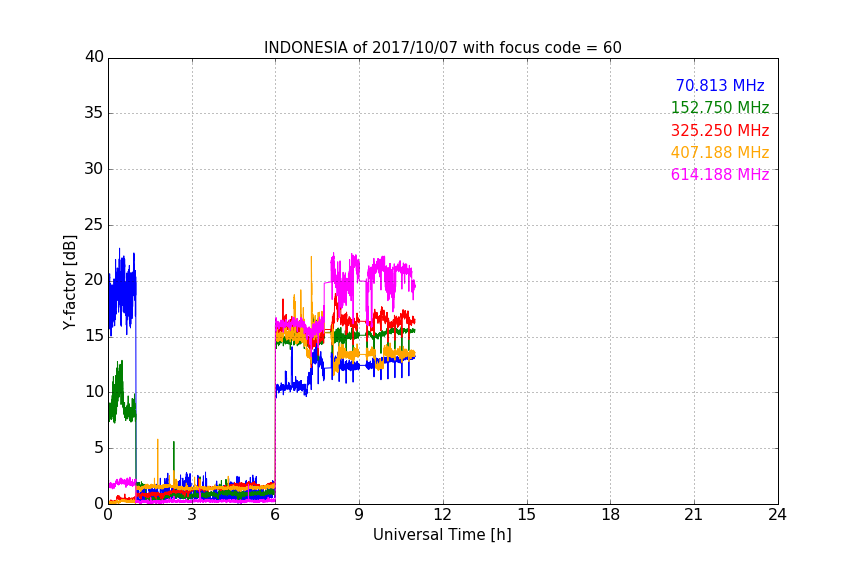Select the 325.250 MHz legend label
864x576 pixels.
pyautogui.click(x=720, y=131)
